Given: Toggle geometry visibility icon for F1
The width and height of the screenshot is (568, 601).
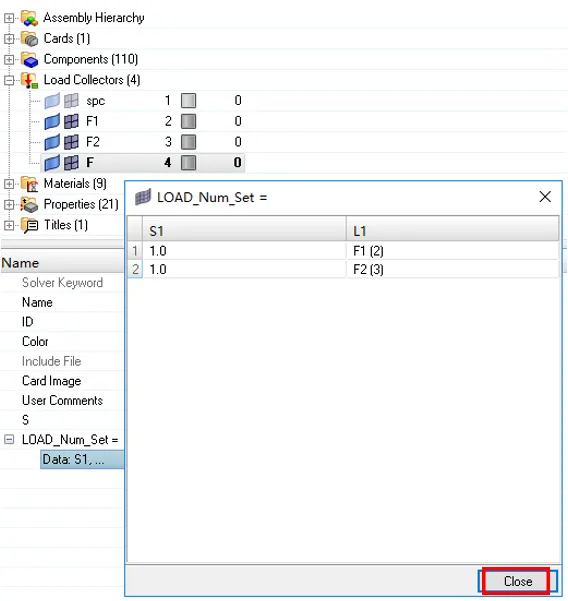Looking at the screenshot, I should coord(52,122).
